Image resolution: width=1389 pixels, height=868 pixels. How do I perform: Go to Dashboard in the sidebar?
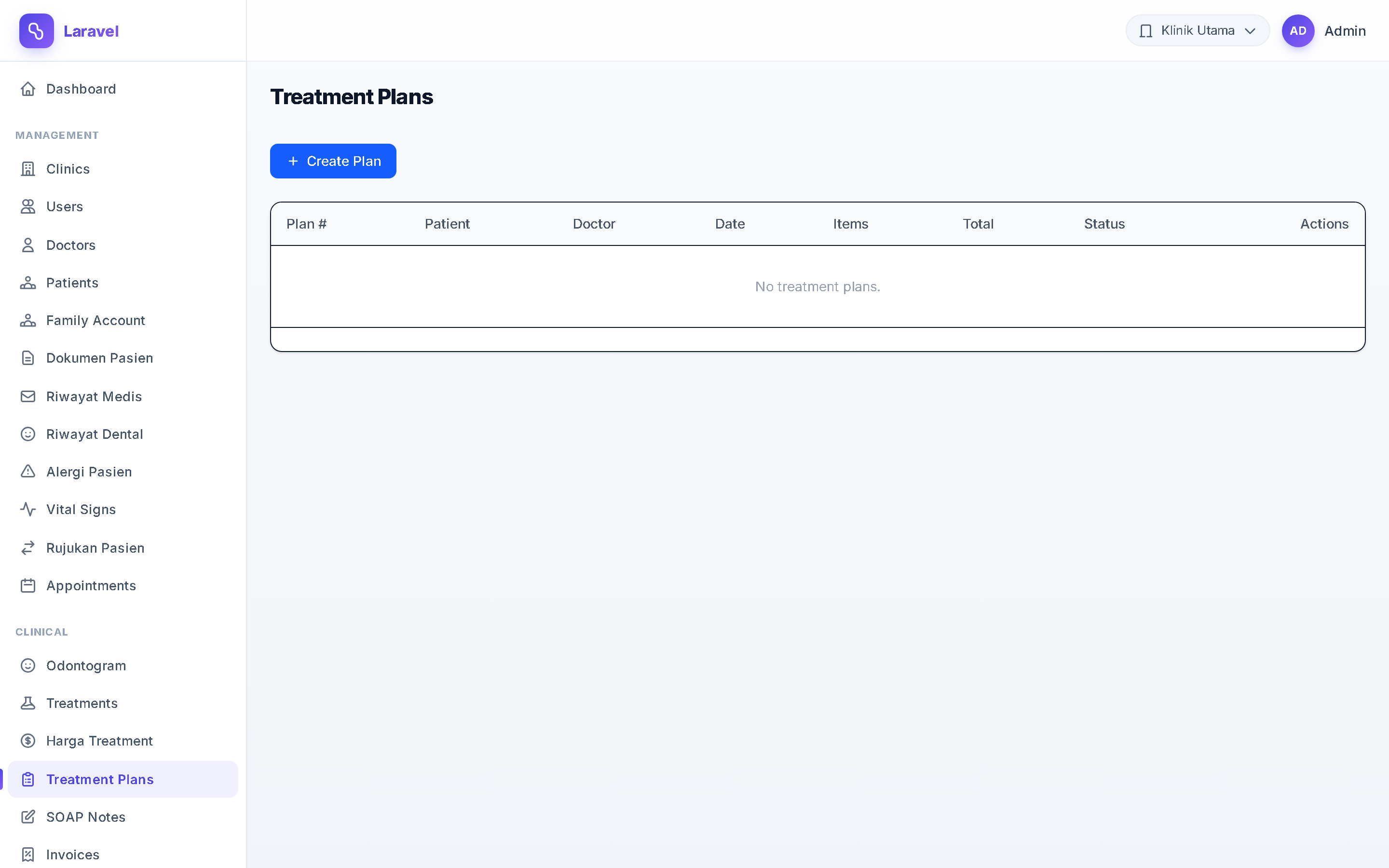click(x=123, y=89)
